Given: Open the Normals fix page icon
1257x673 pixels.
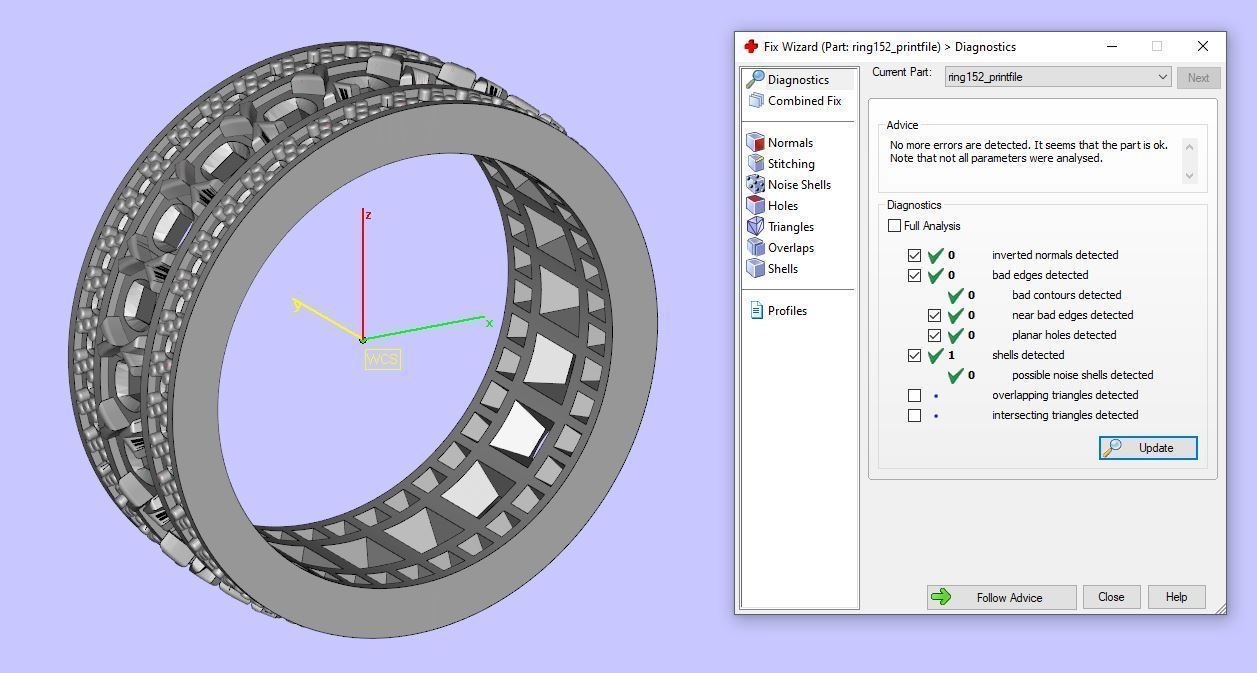Looking at the screenshot, I should pos(756,143).
